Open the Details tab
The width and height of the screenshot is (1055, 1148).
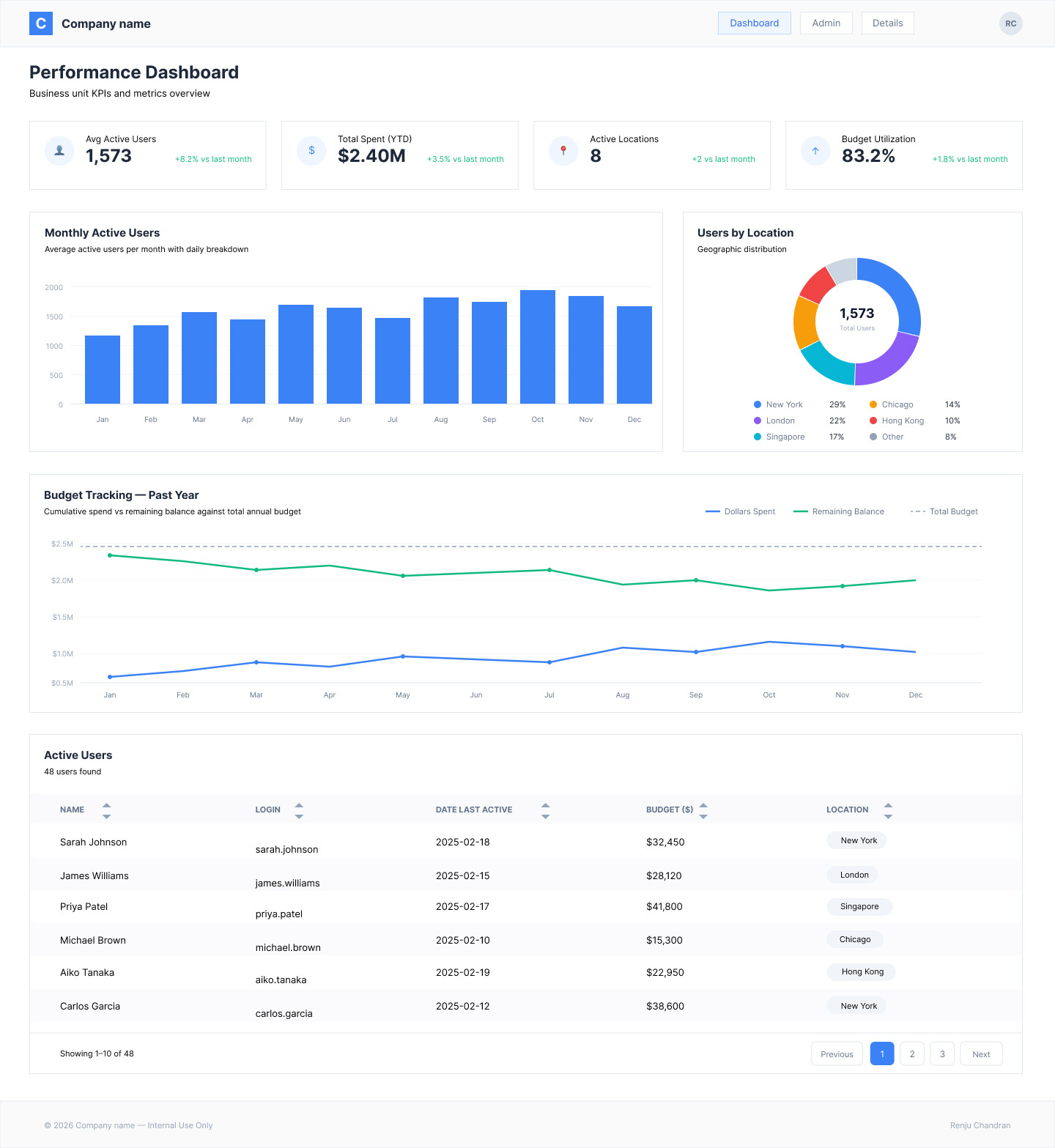click(887, 23)
